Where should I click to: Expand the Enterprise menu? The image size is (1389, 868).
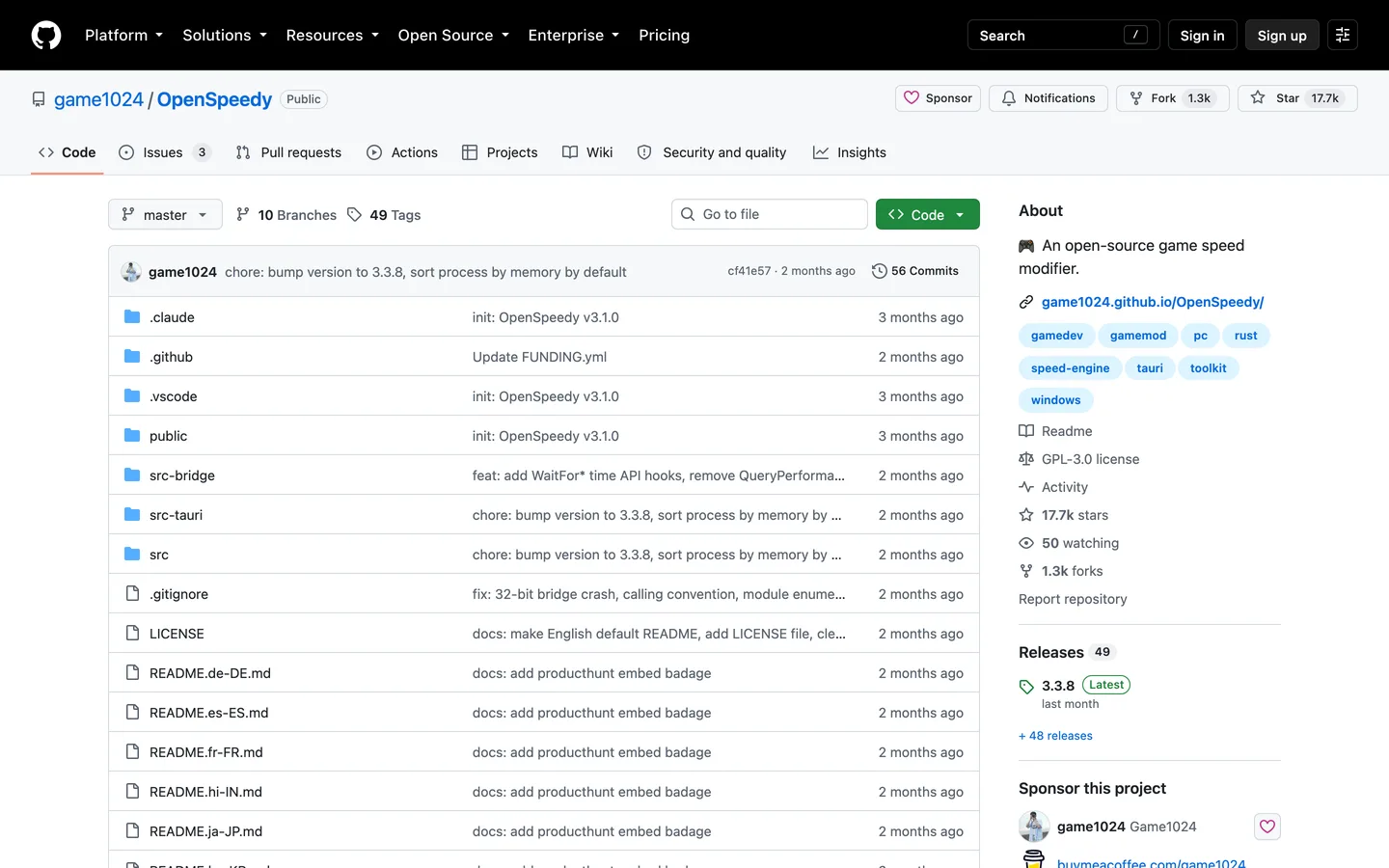click(x=574, y=35)
